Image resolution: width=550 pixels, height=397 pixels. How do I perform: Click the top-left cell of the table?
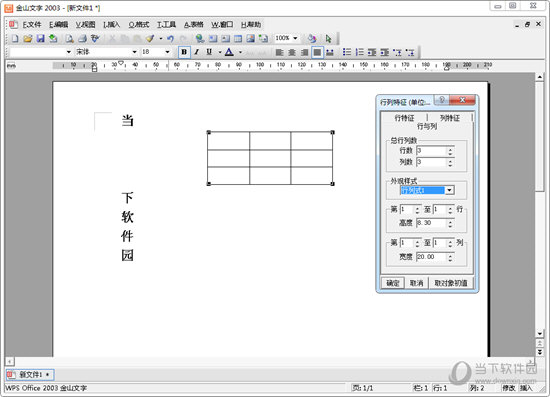(x=228, y=141)
